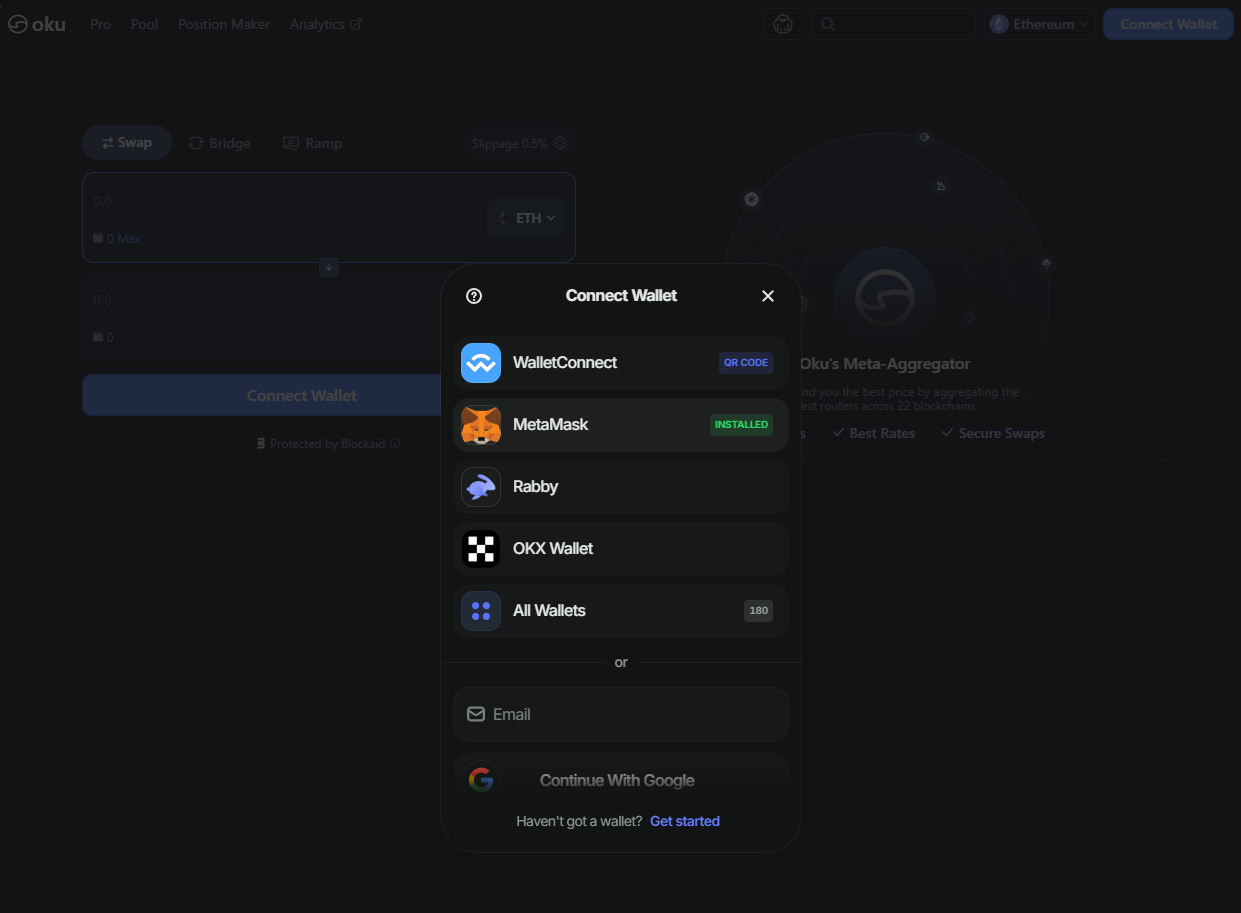
Task: Click the email envelope icon
Action: click(x=476, y=714)
